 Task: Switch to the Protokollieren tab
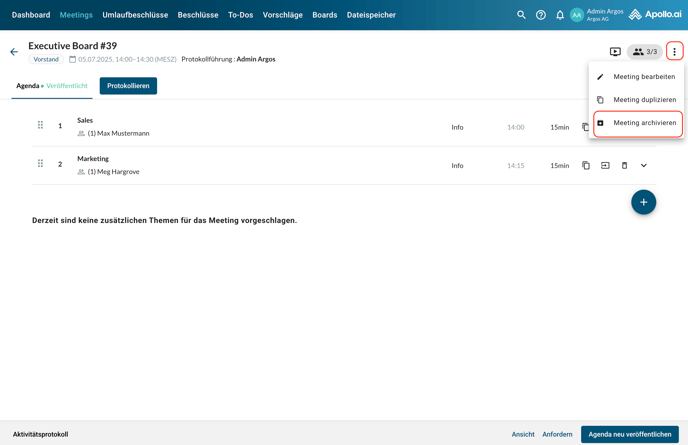click(x=128, y=86)
